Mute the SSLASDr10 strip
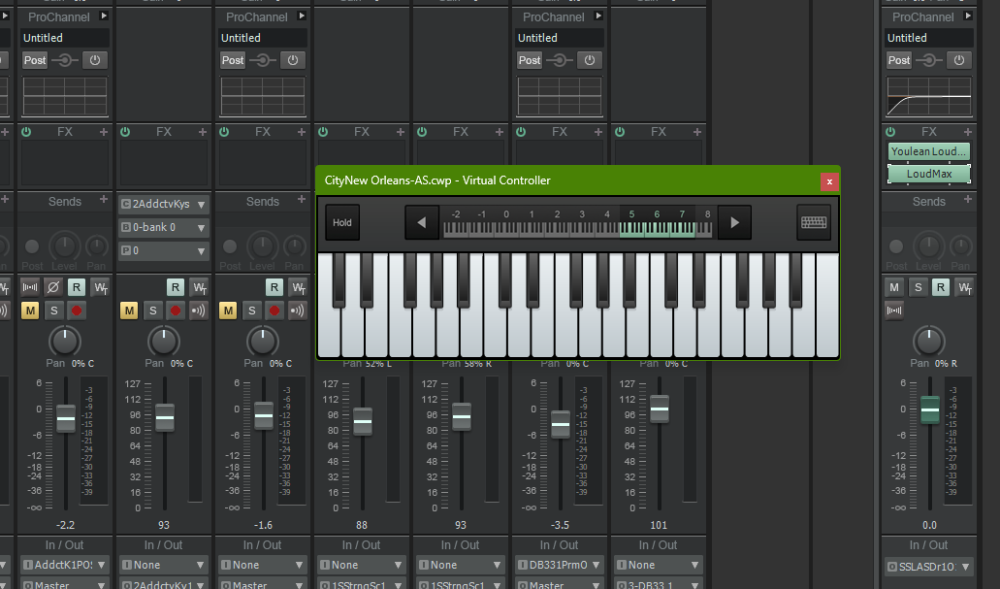This screenshot has width=1000, height=589. pos(894,287)
